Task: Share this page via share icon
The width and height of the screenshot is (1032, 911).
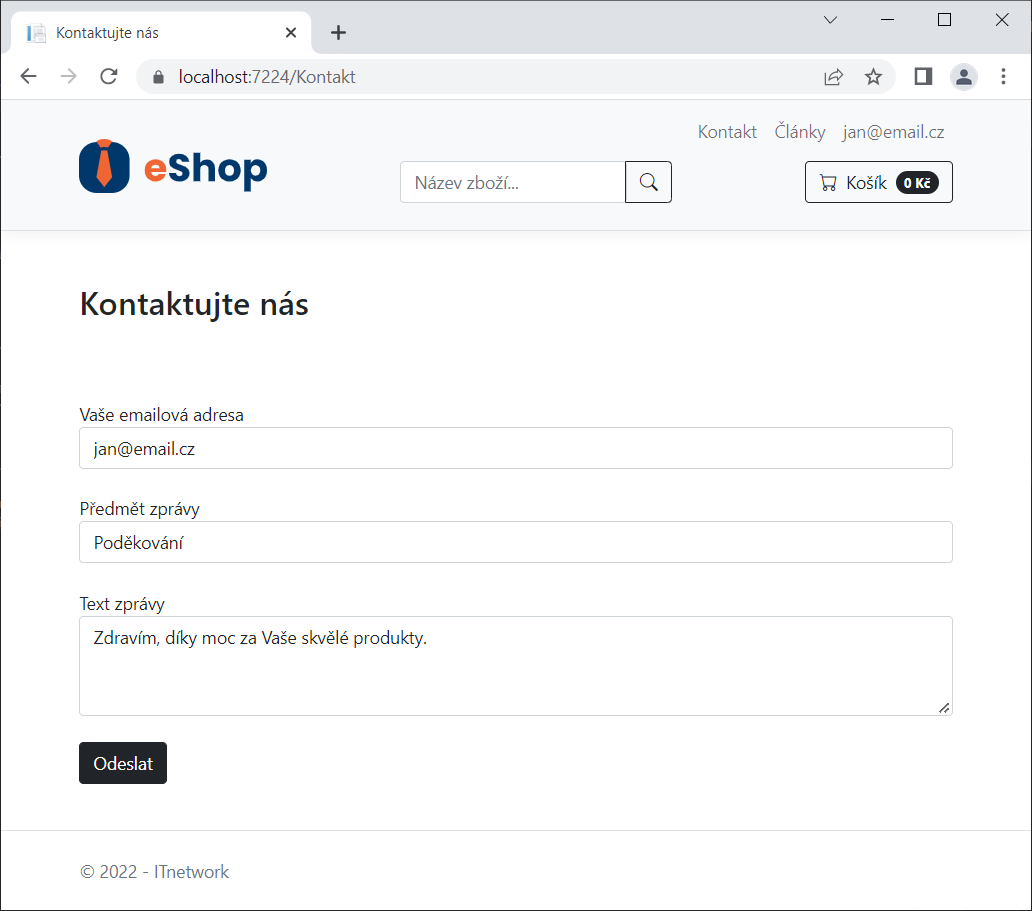Action: [833, 77]
